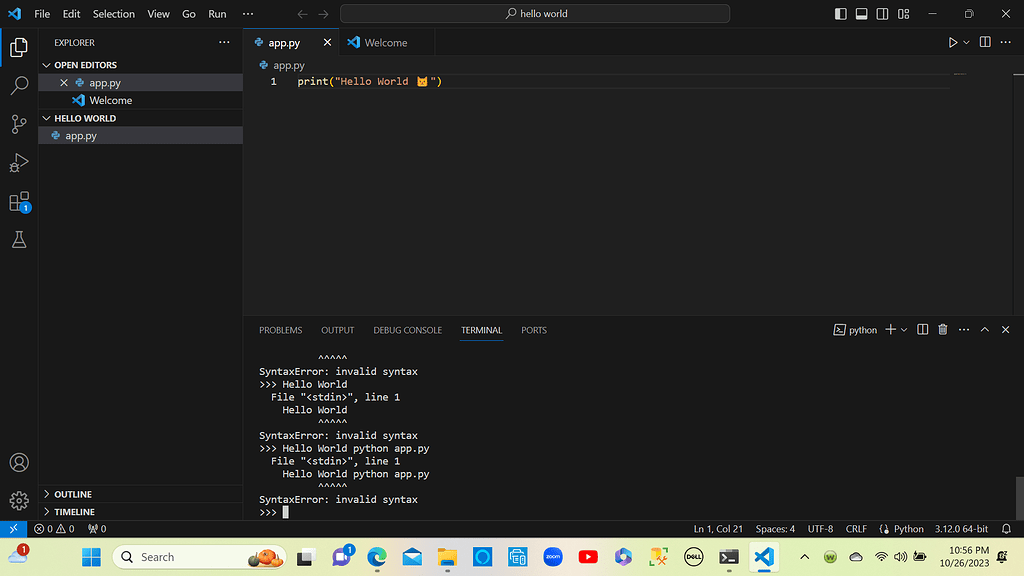Viewport: 1024px width, 576px height.
Task: Expand the OUTLINE section
Action: [73, 494]
